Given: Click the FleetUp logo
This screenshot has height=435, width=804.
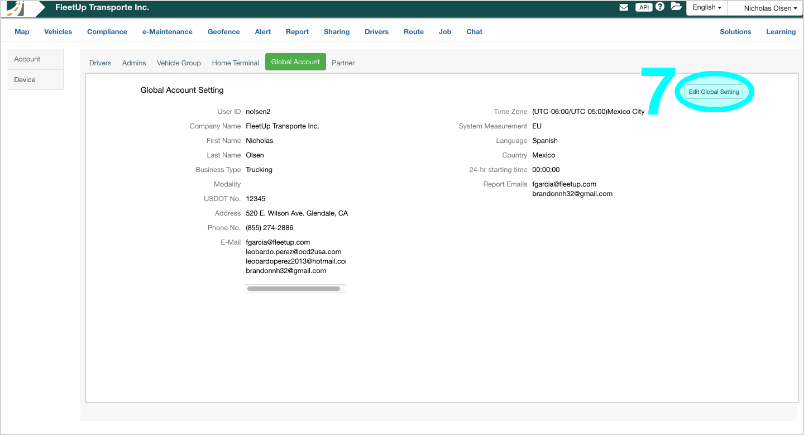Looking at the screenshot, I should [15, 8].
